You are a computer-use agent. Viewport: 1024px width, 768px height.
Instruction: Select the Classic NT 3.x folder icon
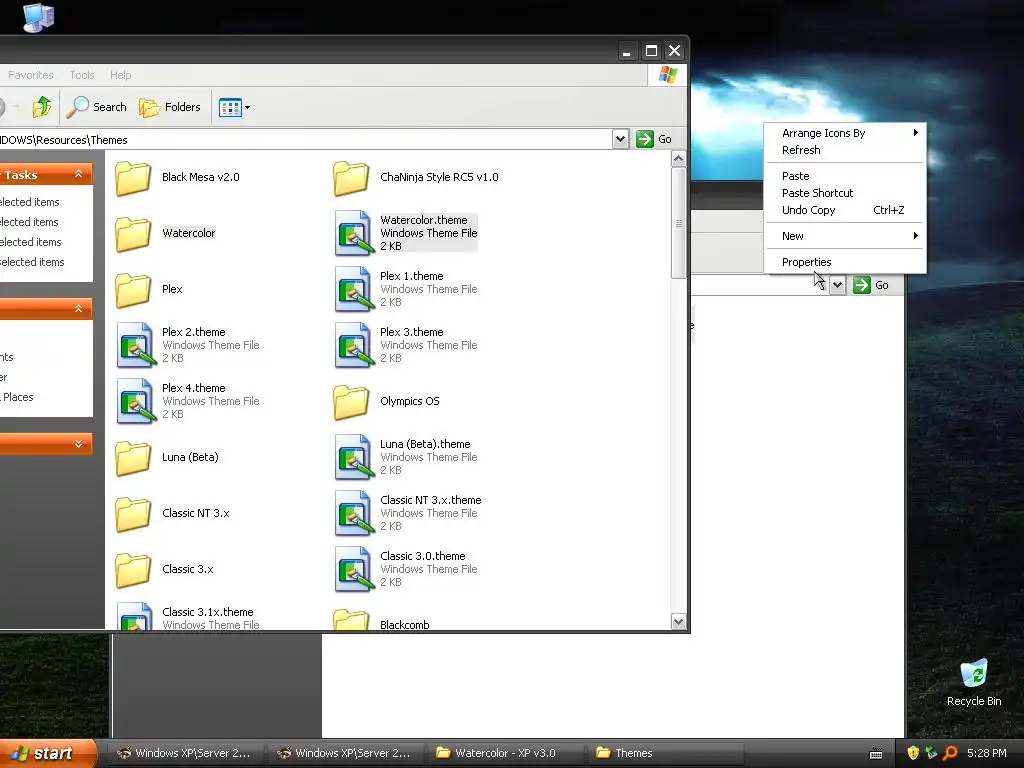tap(133, 514)
